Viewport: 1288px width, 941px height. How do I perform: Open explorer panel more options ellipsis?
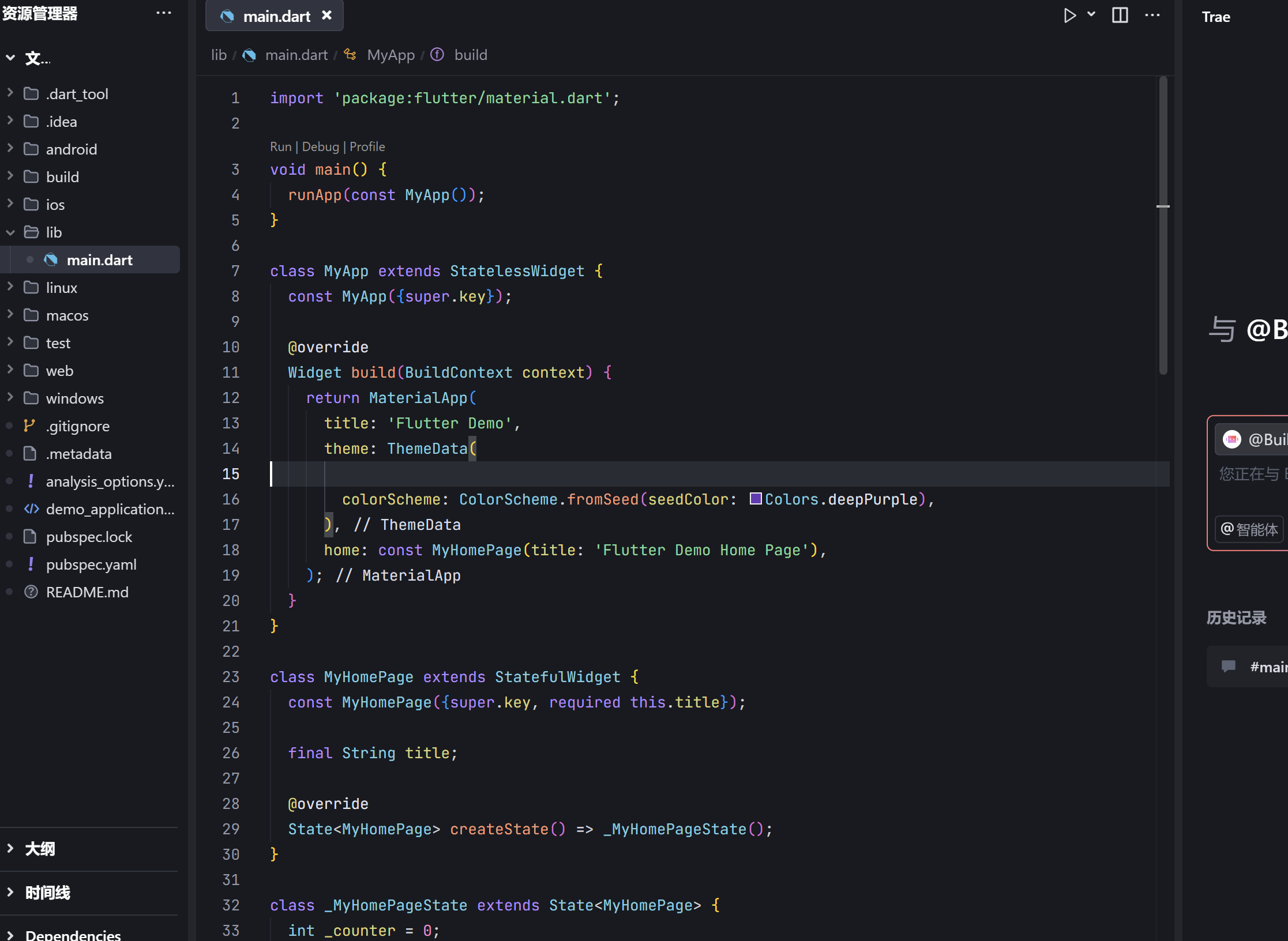point(164,13)
